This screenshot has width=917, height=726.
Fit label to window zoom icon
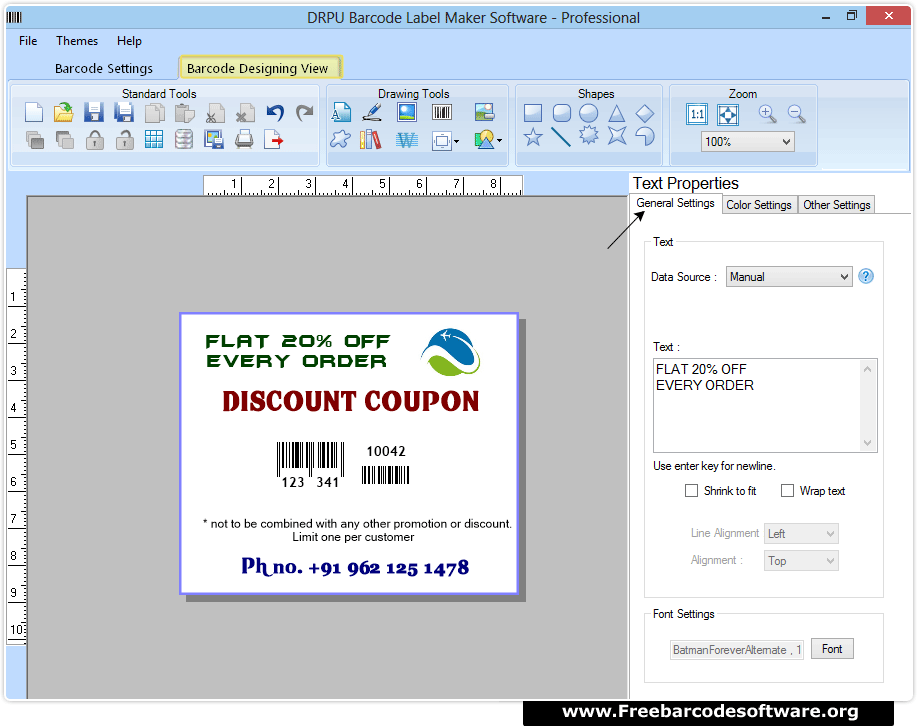tap(728, 114)
